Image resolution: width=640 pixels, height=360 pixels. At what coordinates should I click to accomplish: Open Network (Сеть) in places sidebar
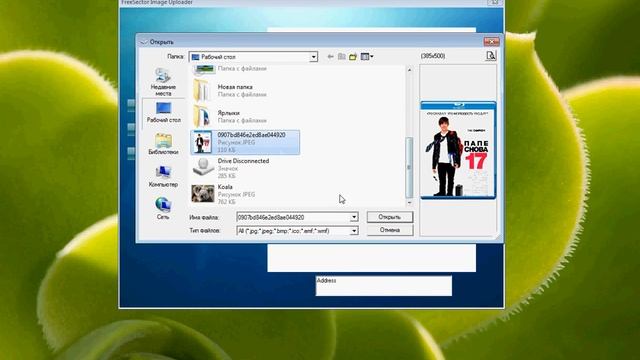[163, 208]
